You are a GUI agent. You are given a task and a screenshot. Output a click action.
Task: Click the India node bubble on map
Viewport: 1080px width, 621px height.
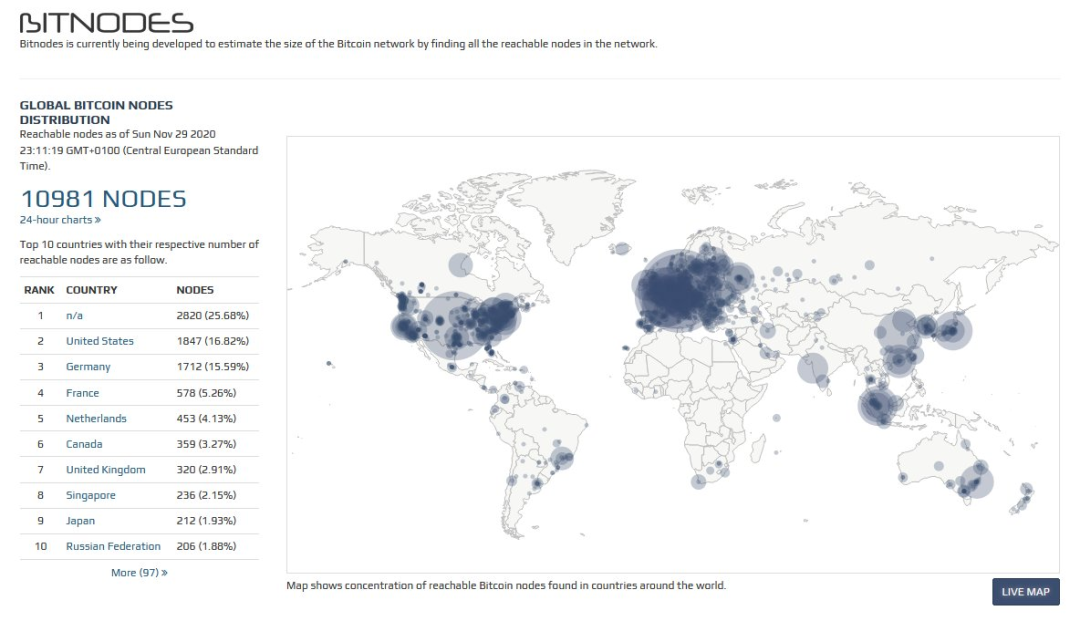(813, 368)
